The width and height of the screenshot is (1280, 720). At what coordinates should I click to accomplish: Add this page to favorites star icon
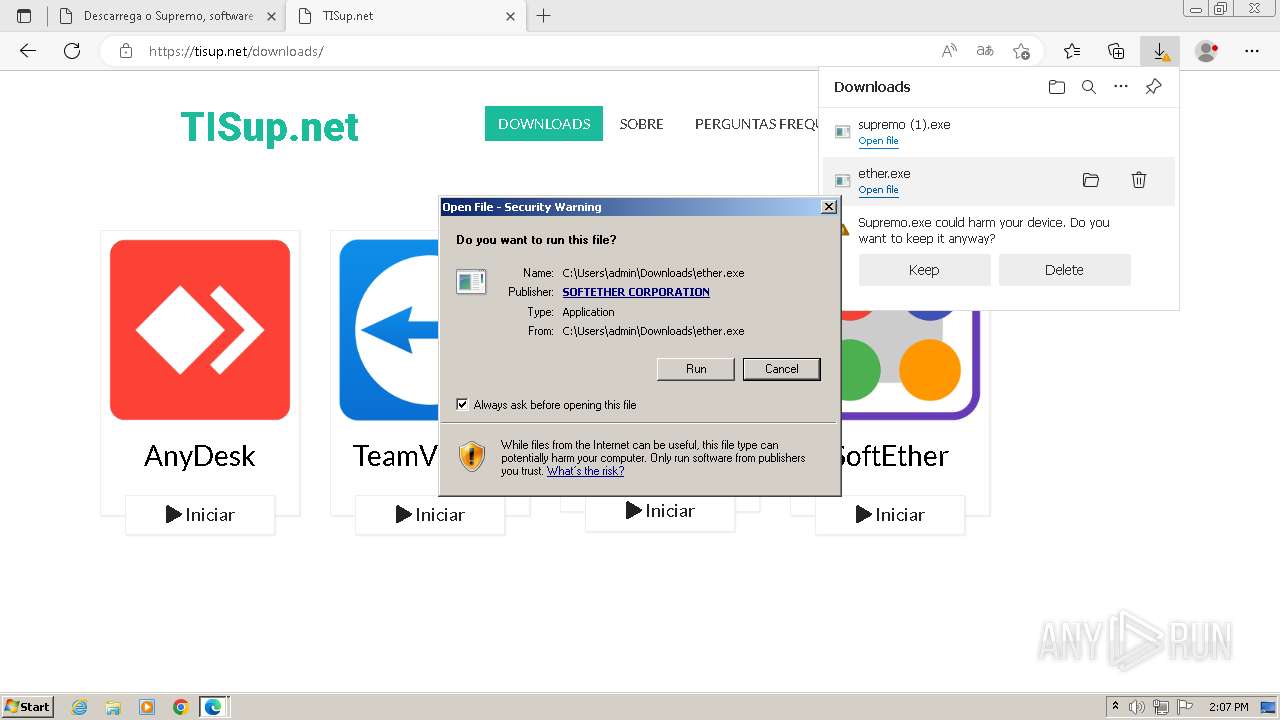[x=1021, y=51]
